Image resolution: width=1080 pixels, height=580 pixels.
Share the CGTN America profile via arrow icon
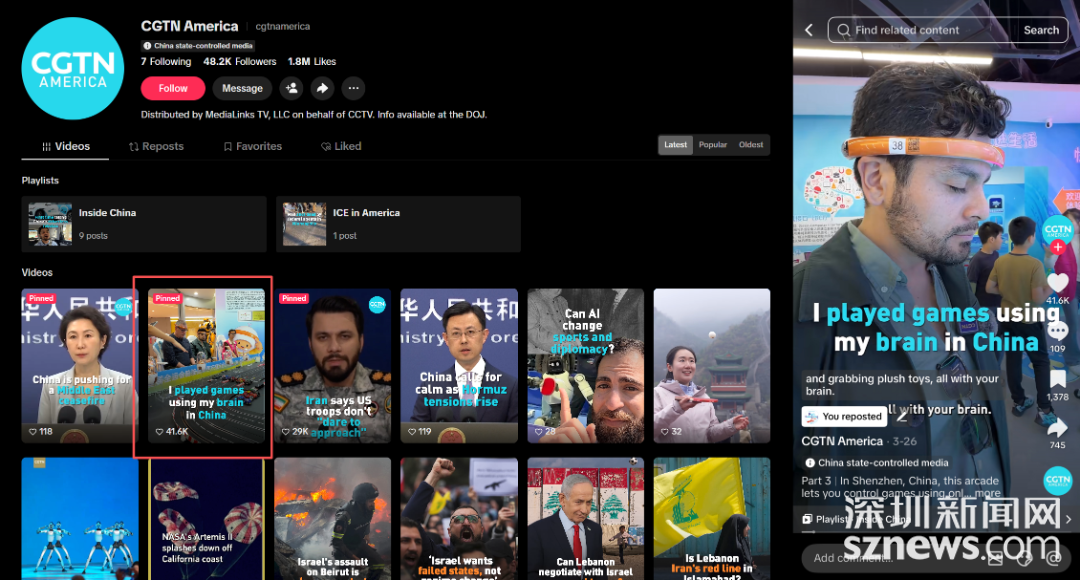click(322, 88)
